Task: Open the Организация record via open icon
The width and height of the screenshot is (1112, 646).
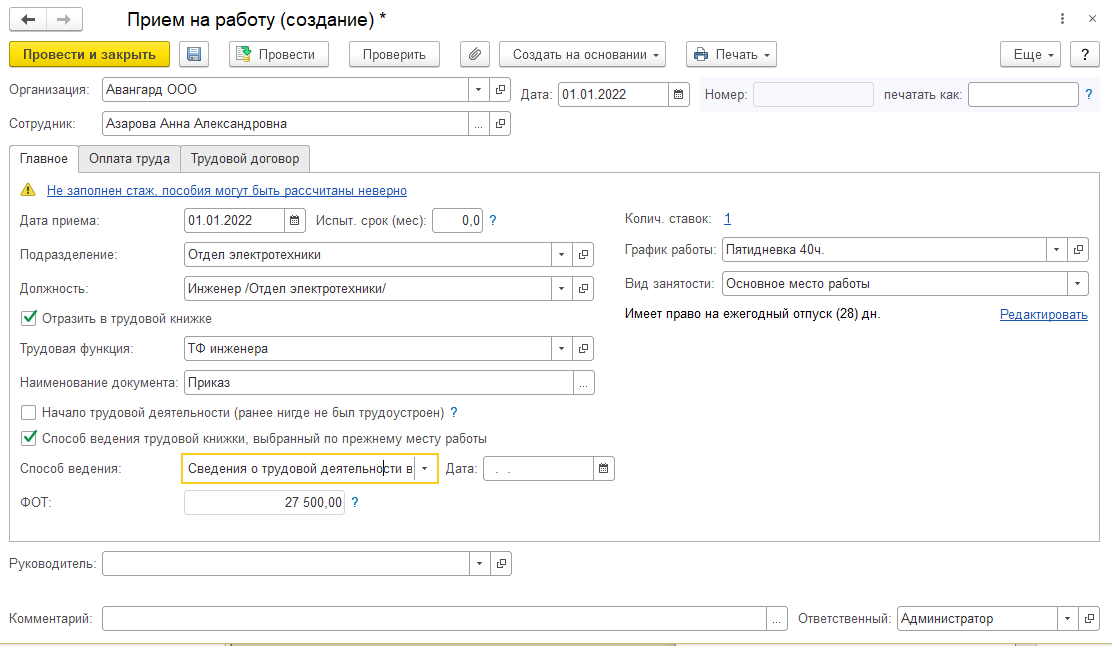Action: pos(500,89)
